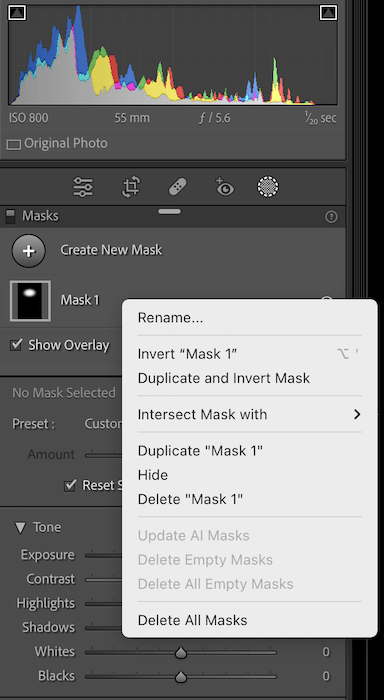
Task: Open Masks panel help icon
Action: [x=331, y=217]
